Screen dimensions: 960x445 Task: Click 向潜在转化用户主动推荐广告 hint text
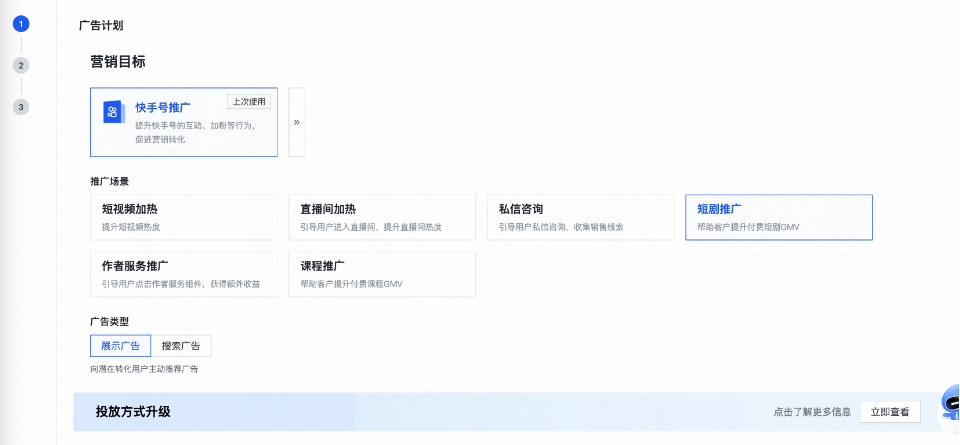point(144,369)
